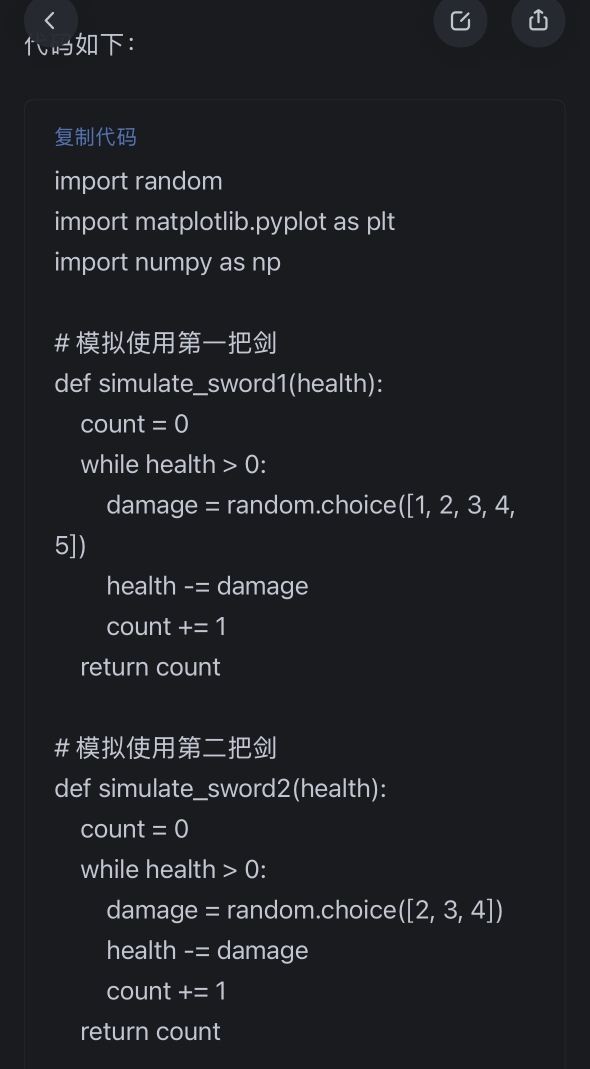The height and width of the screenshot is (1069, 590).
Task: Select the comment '# 模拟使用第一把剑'
Action: (x=165, y=343)
